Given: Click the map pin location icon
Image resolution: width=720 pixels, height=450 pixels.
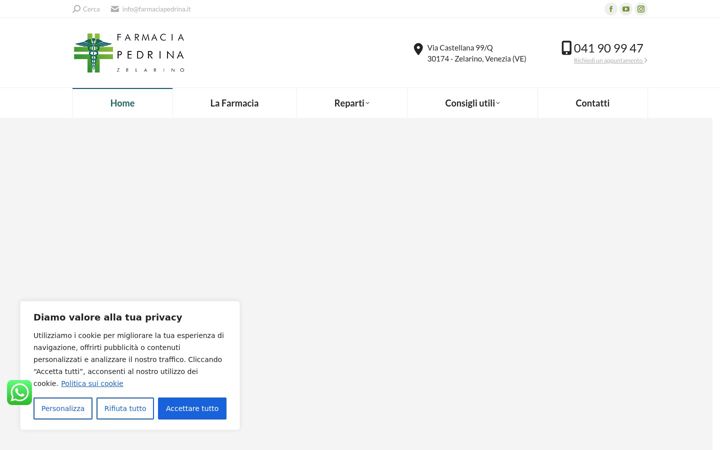Looking at the screenshot, I should click(x=418, y=49).
